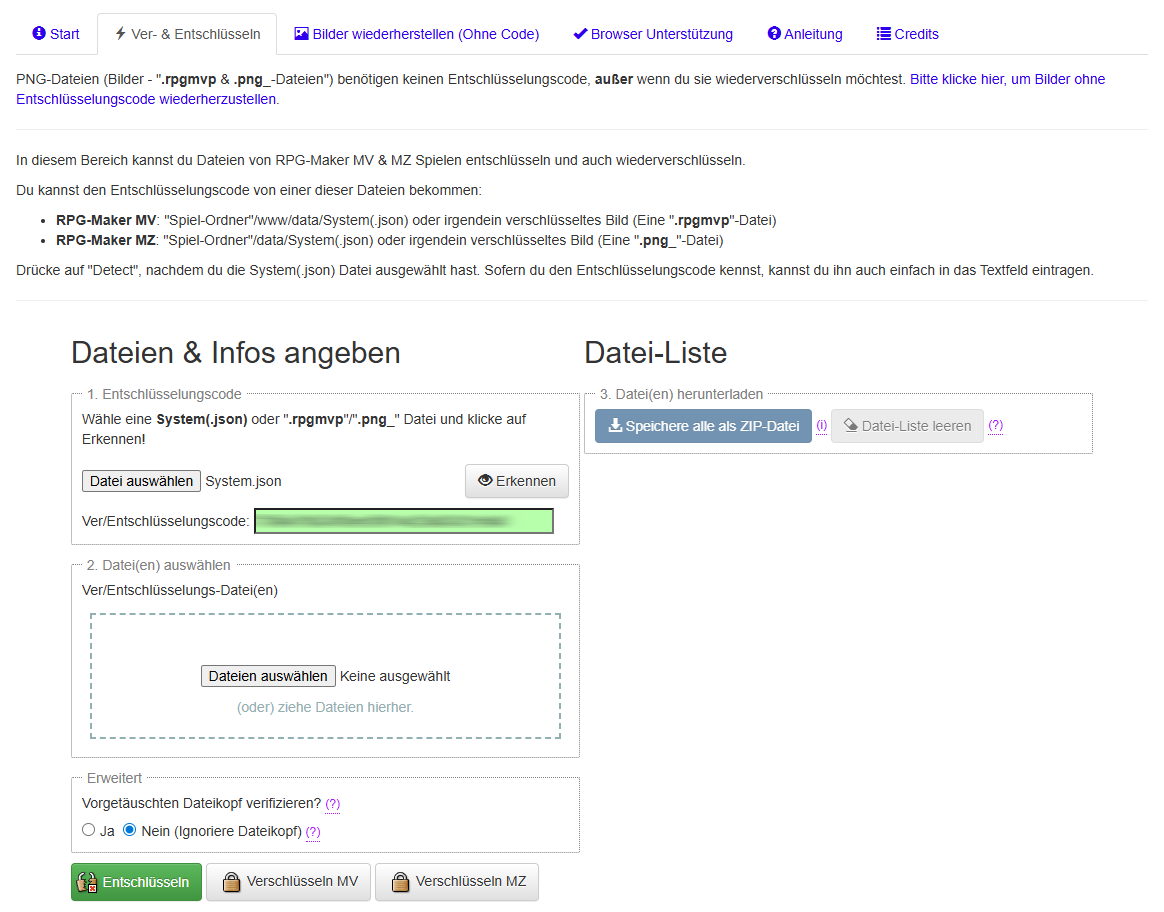Viewport: 1164px width, 912px height.
Task: Click Datei auswählen for System.json
Action: click(141, 481)
